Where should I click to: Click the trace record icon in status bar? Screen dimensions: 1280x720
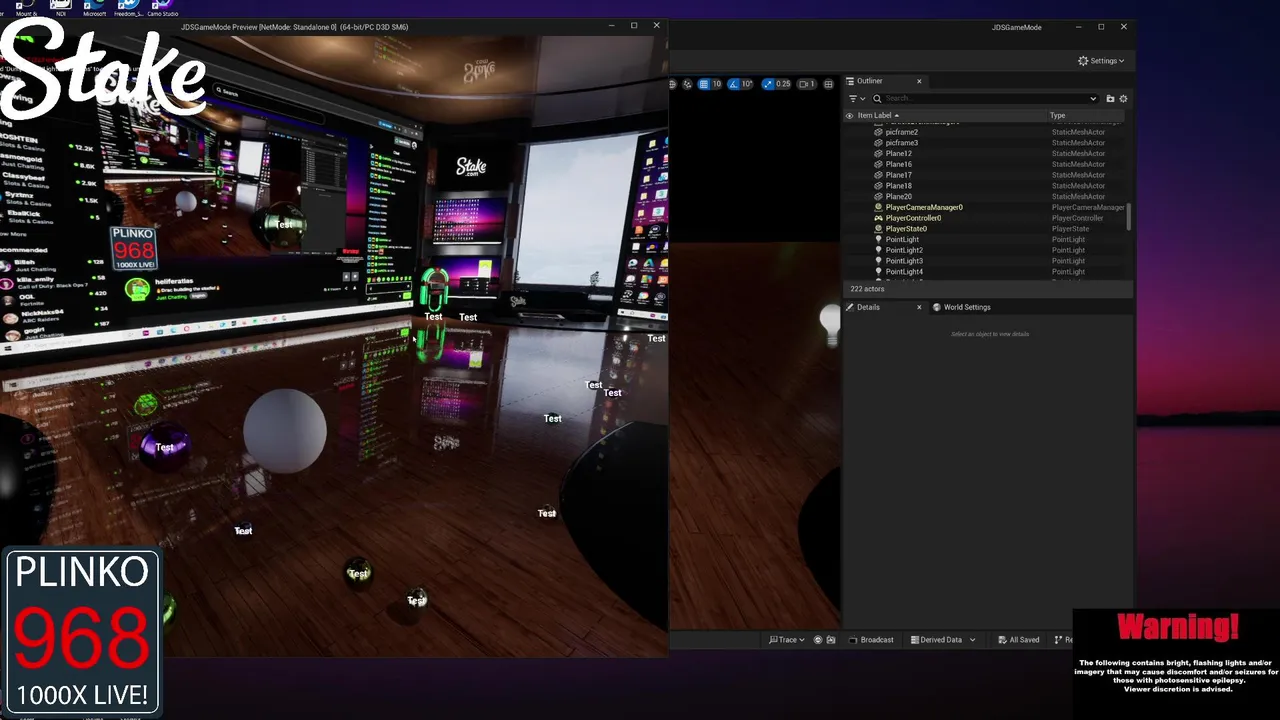click(x=818, y=640)
